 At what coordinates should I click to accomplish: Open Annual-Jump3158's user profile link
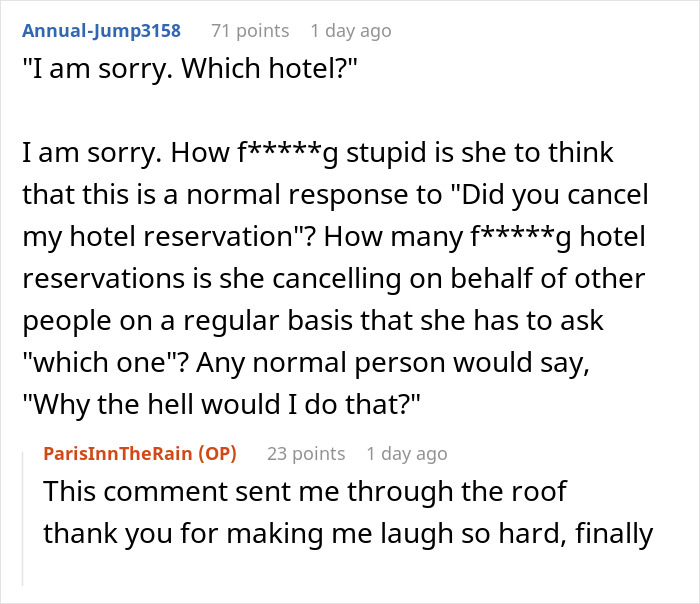(x=101, y=30)
